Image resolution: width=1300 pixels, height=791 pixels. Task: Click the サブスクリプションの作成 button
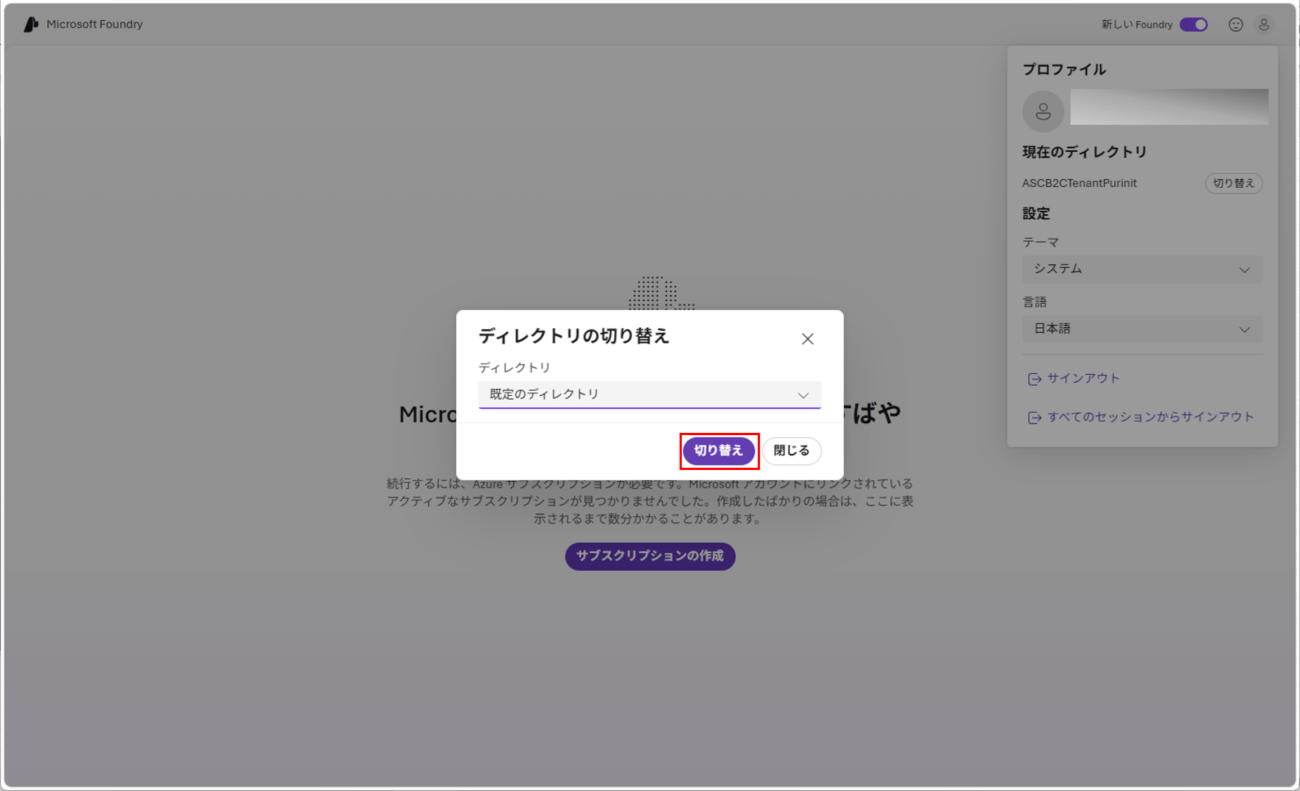point(650,556)
